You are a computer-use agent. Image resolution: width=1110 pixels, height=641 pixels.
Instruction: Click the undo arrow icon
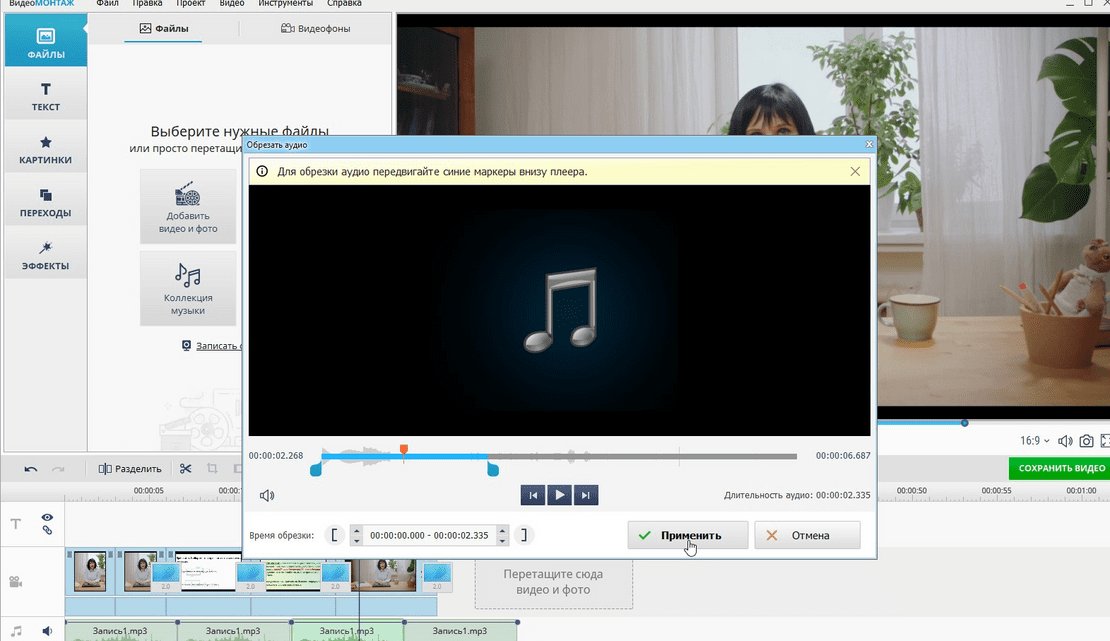click(31, 468)
